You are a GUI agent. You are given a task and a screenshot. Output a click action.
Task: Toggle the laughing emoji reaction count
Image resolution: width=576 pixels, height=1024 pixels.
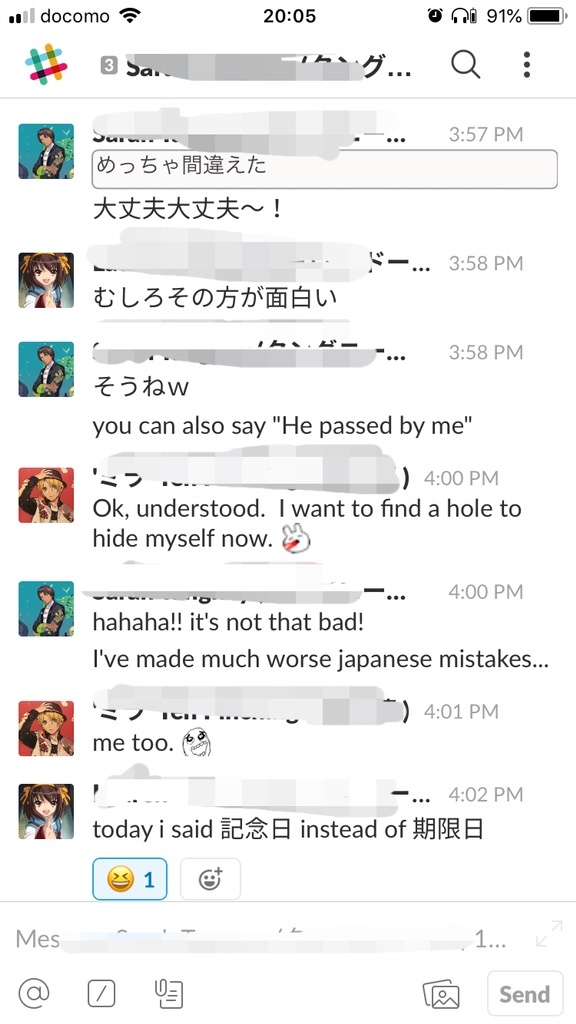[130, 879]
